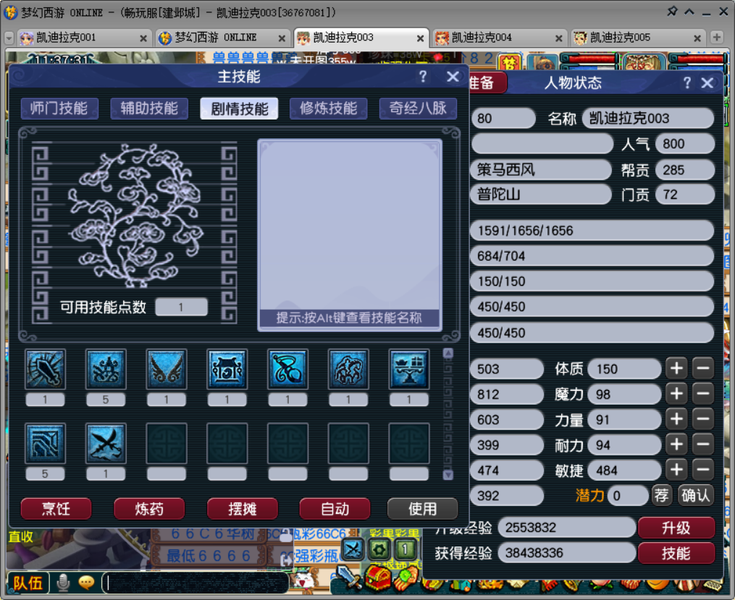Click the green number 1 shortcut icon

[x=405, y=549]
